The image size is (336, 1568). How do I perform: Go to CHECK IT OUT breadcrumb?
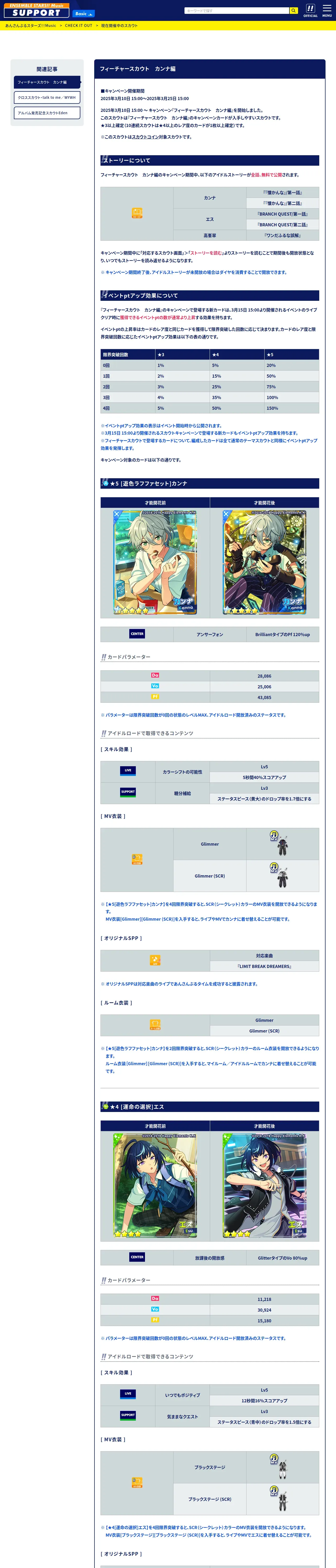79,26
